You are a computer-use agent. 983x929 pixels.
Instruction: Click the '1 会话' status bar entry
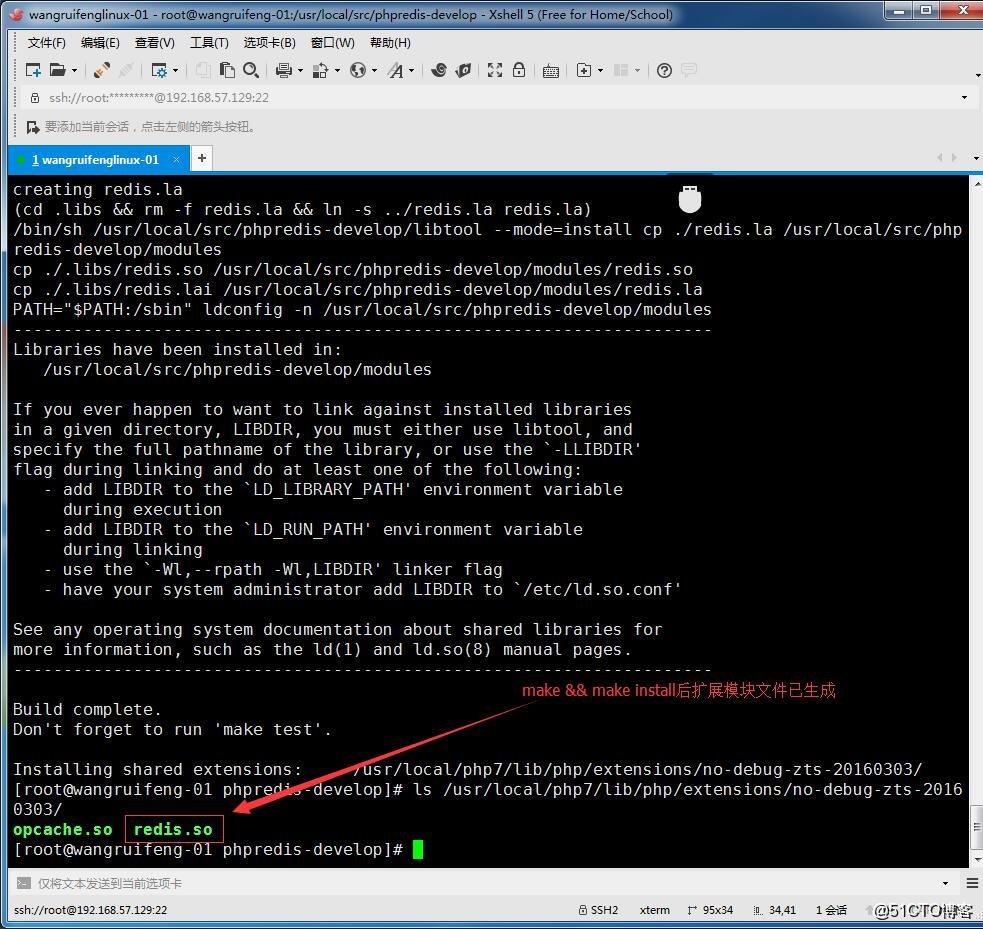pyautogui.click(x=831, y=910)
